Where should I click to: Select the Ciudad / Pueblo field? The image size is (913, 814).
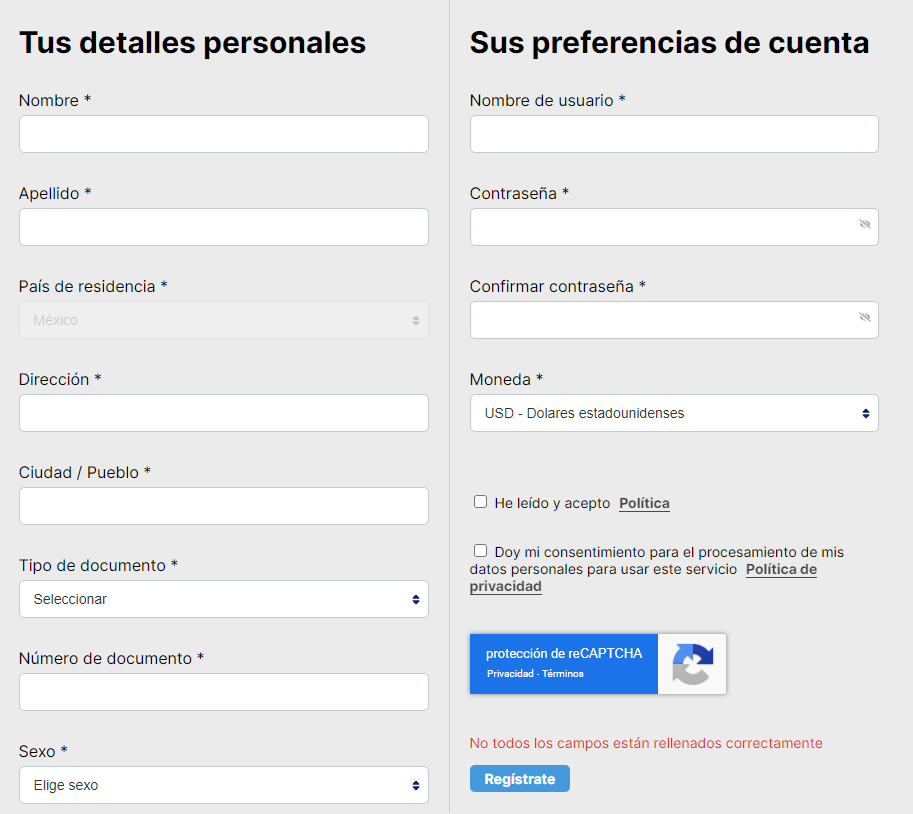223,506
